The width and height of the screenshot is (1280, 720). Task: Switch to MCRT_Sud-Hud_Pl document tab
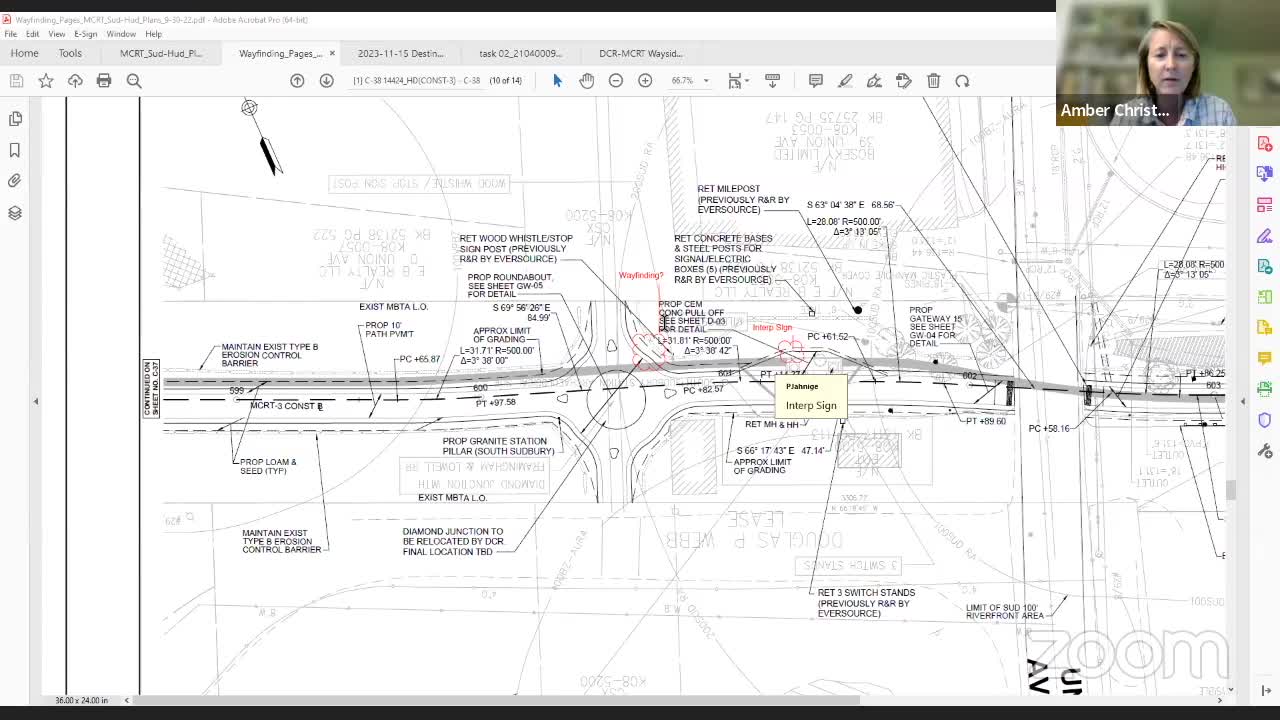(x=161, y=53)
